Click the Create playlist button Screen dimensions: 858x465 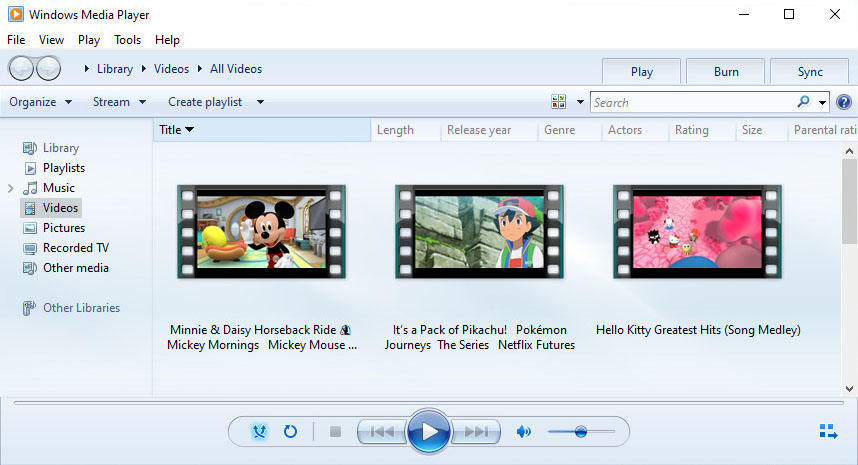tap(205, 102)
